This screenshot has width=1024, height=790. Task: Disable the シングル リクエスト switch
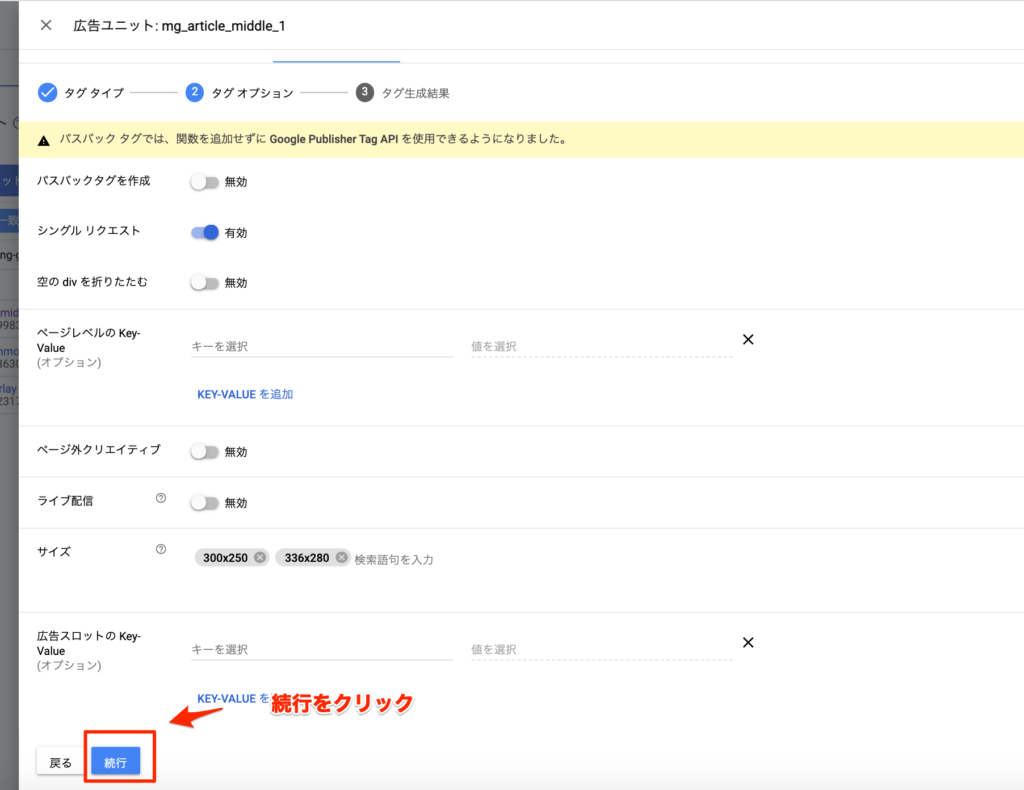pyautogui.click(x=204, y=232)
